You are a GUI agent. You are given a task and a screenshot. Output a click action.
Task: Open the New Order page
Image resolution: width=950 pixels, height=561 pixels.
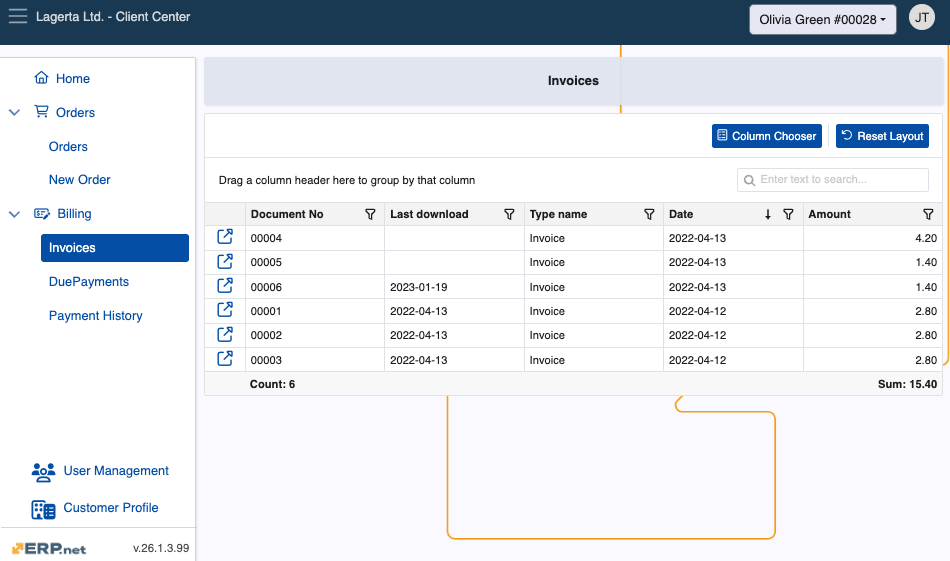point(80,180)
